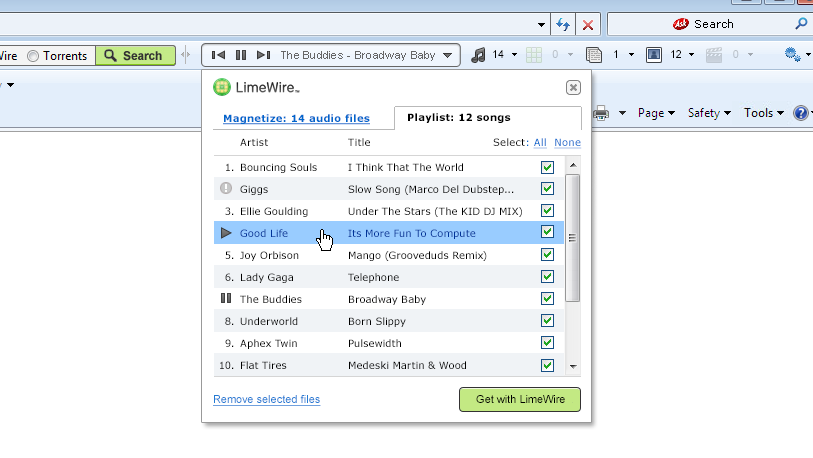Uncheck Joy Orbison Mango checkbox
This screenshot has height=458, width=813.
tap(547, 255)
